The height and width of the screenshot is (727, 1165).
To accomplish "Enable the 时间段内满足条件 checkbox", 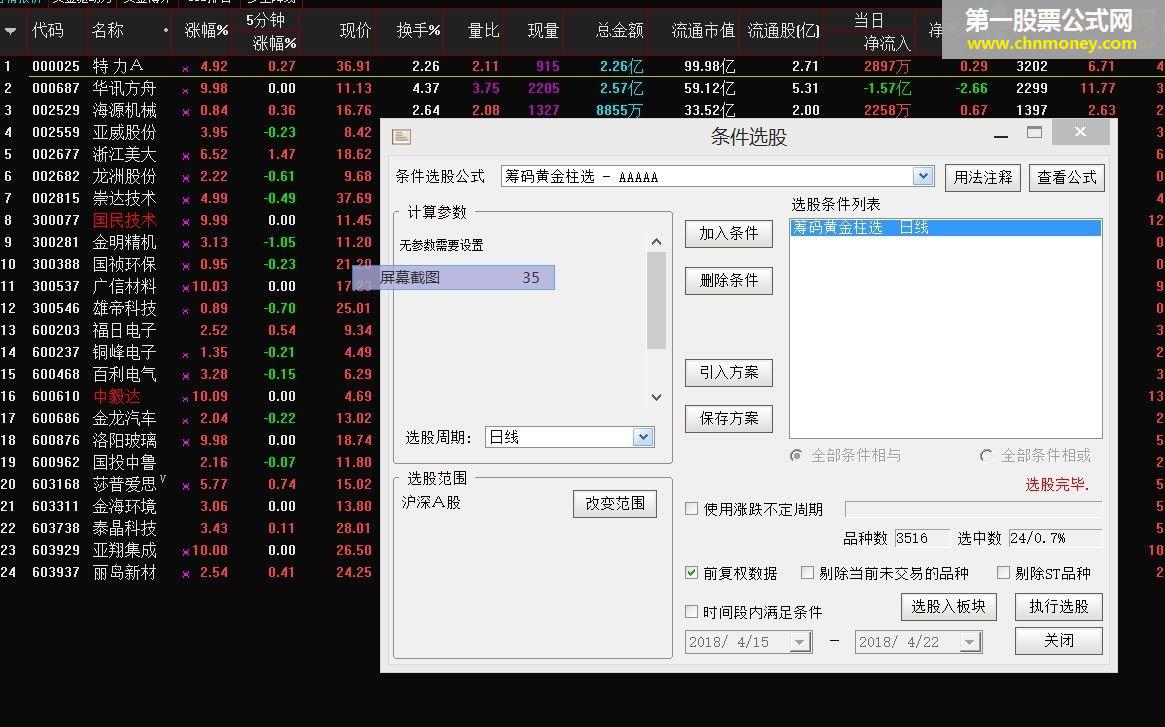I will (691, 611).
